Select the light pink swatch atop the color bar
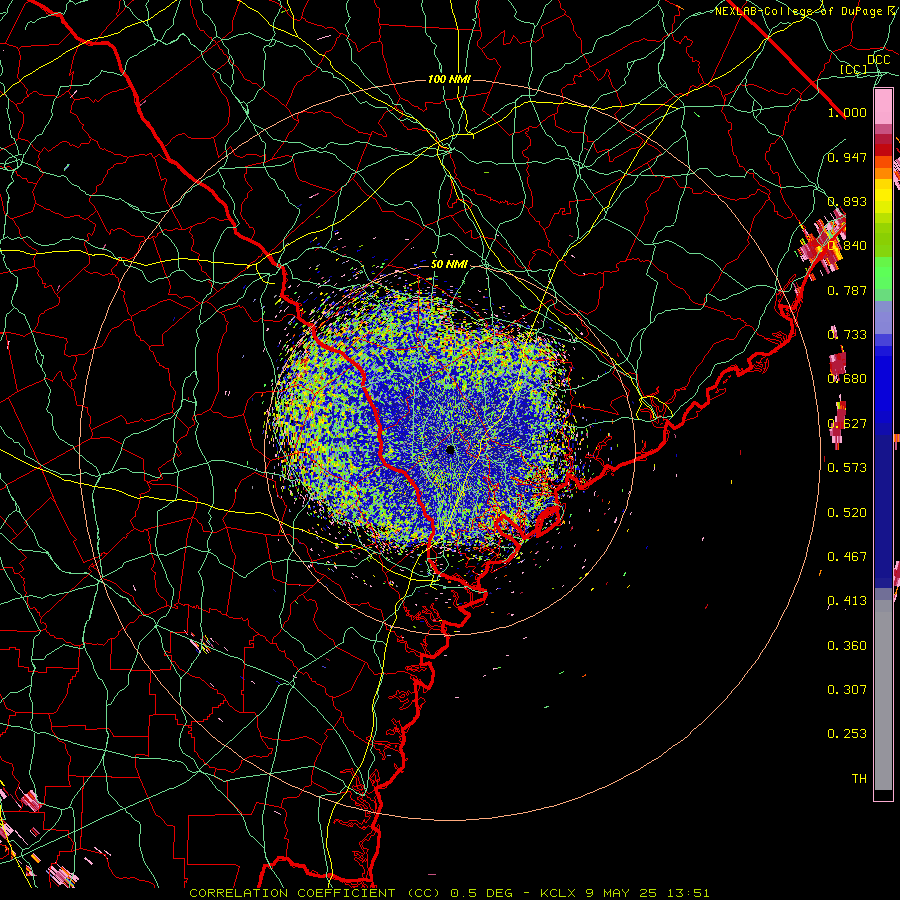The width and height of the screenshot is (900, 900). tap(883, 107)
